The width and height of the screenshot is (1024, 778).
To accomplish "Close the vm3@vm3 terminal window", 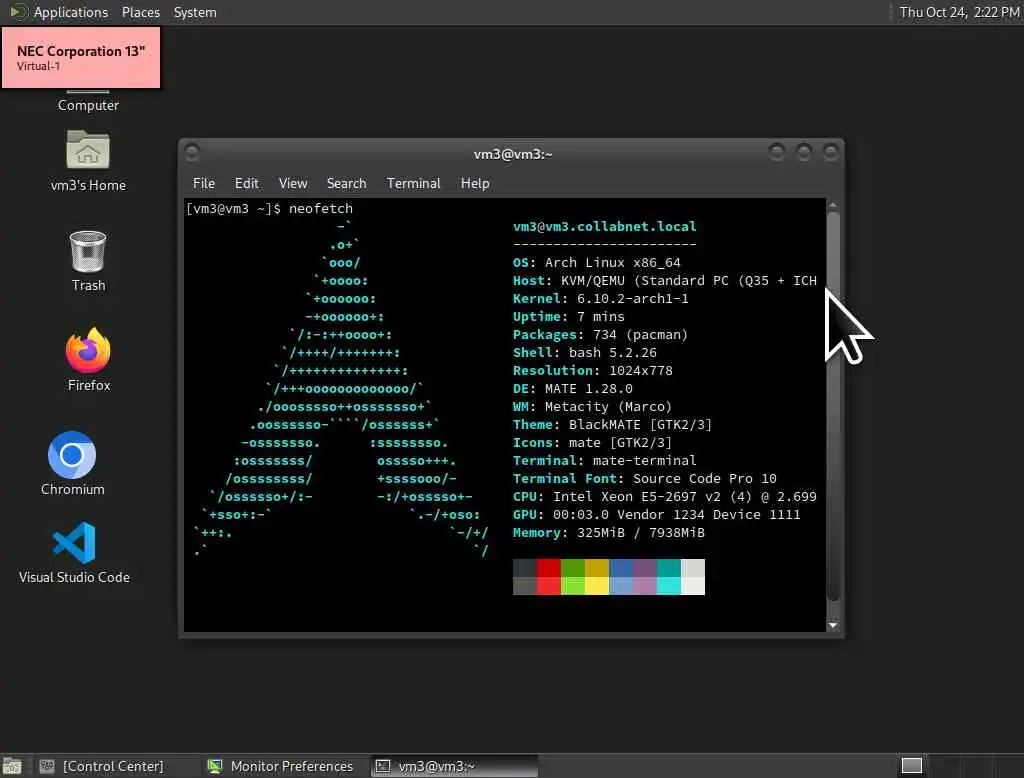I will 831,152.
